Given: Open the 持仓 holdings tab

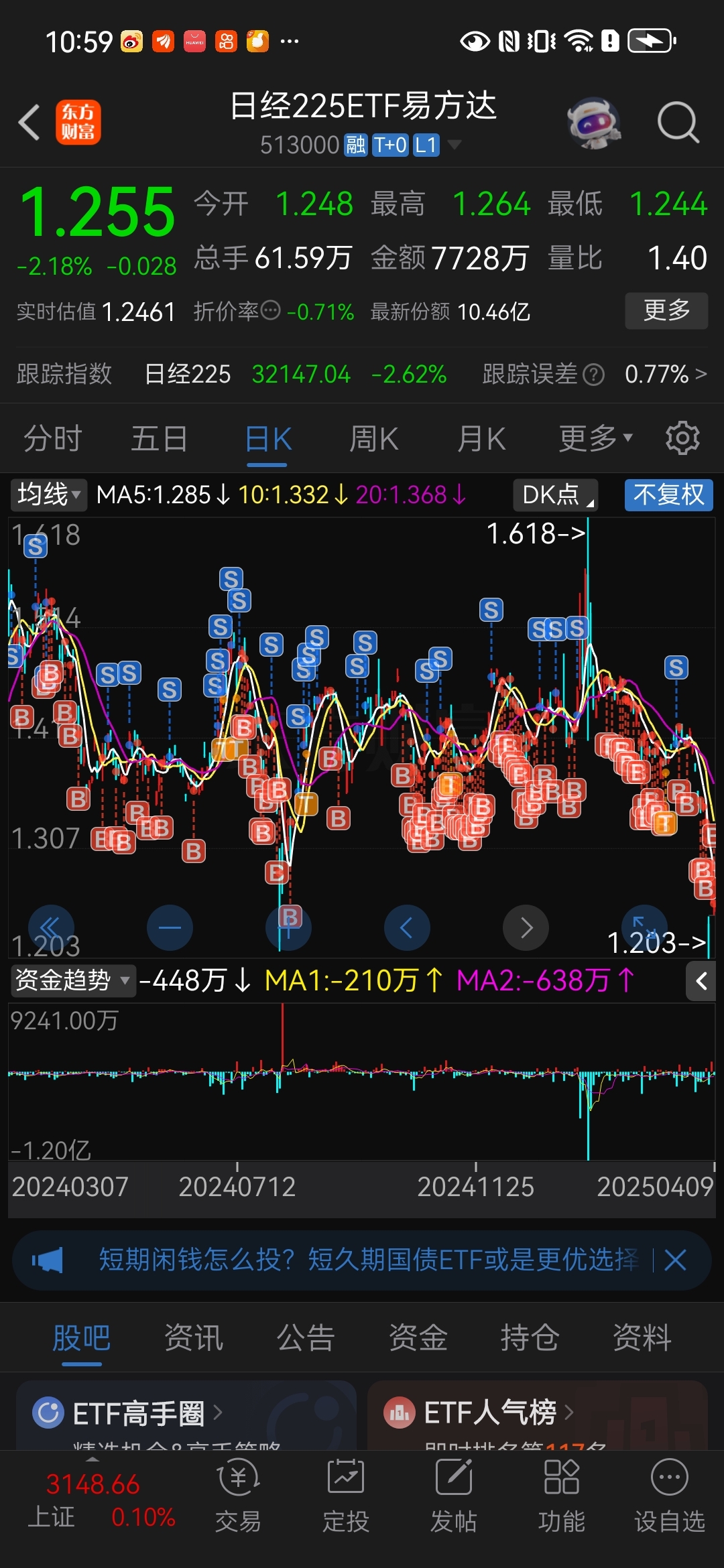Looking at the screenshot, I should 530,1338.
